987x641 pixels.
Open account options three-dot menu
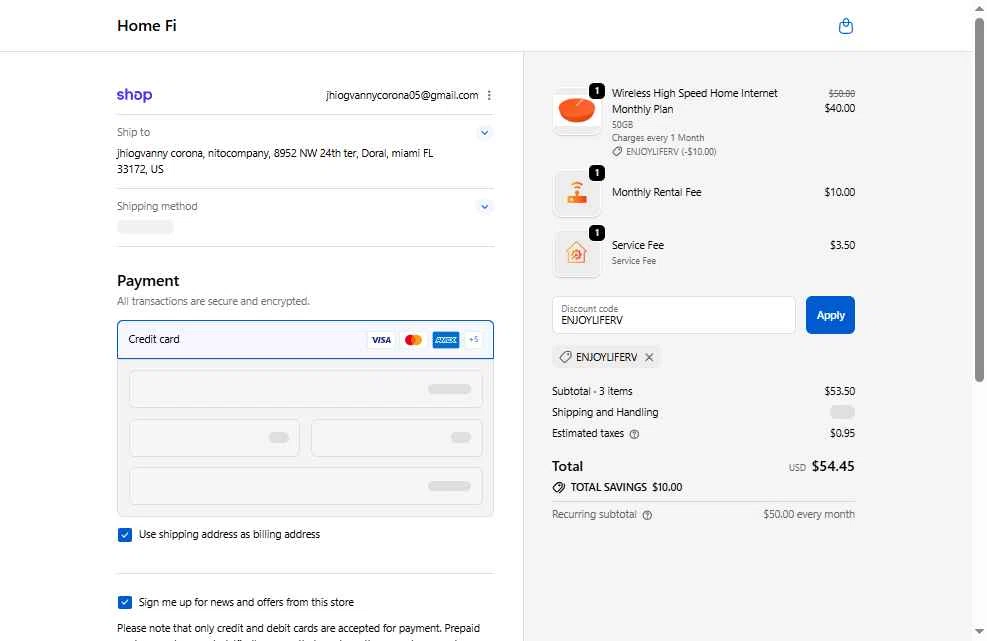point(489,95)
